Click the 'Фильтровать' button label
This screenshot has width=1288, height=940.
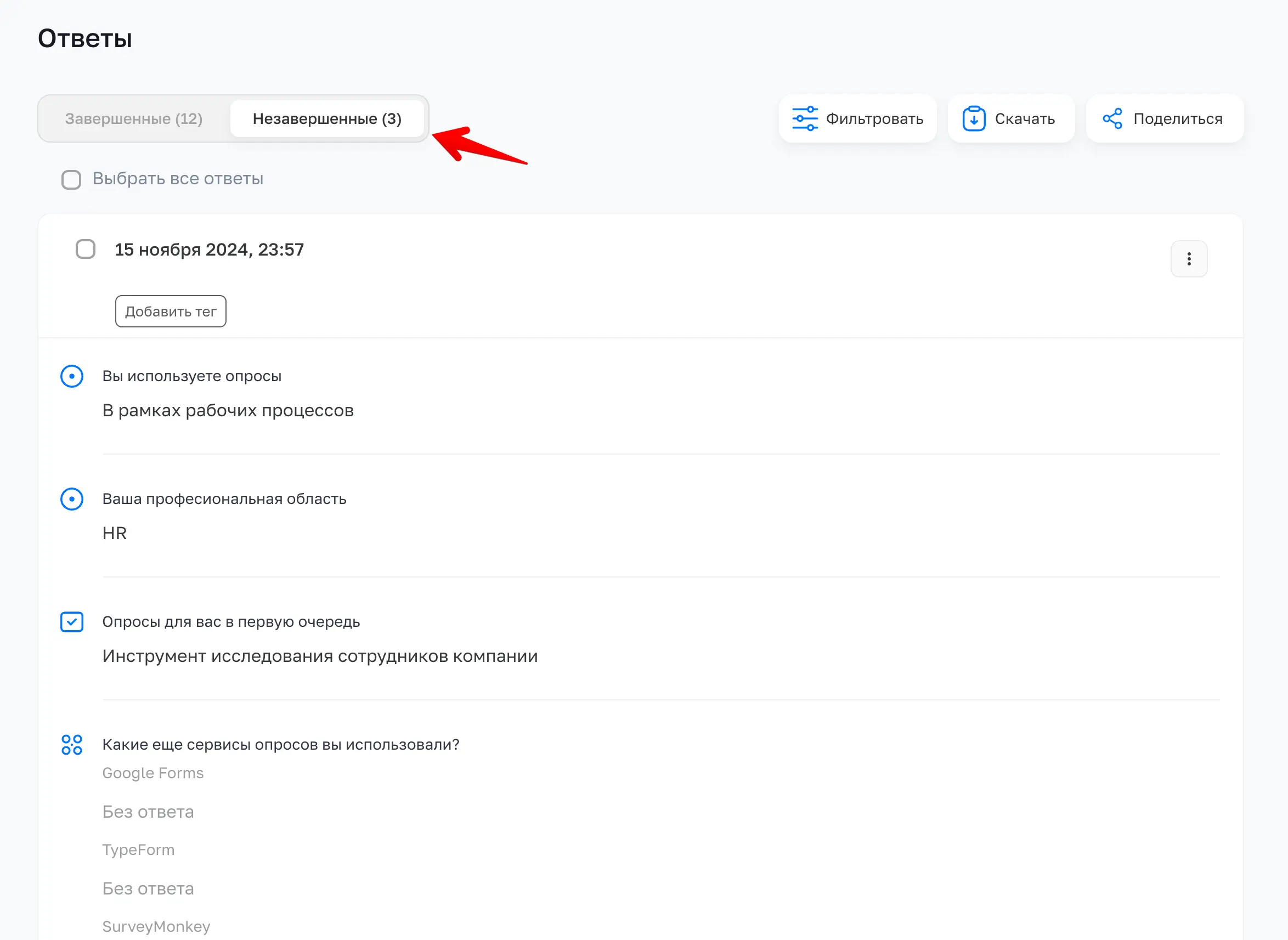pyautogui.click(x=874, y=118)
